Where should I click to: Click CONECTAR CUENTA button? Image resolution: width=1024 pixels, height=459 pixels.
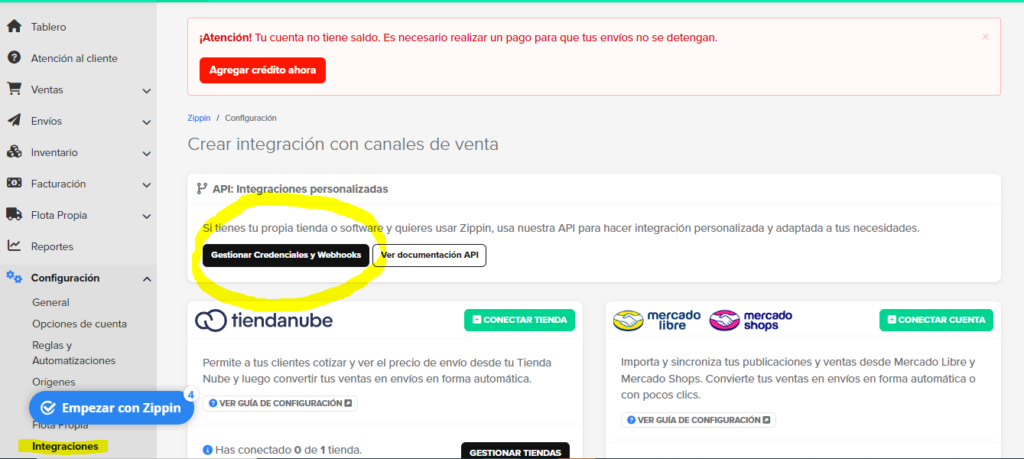(x=936, y=320)
